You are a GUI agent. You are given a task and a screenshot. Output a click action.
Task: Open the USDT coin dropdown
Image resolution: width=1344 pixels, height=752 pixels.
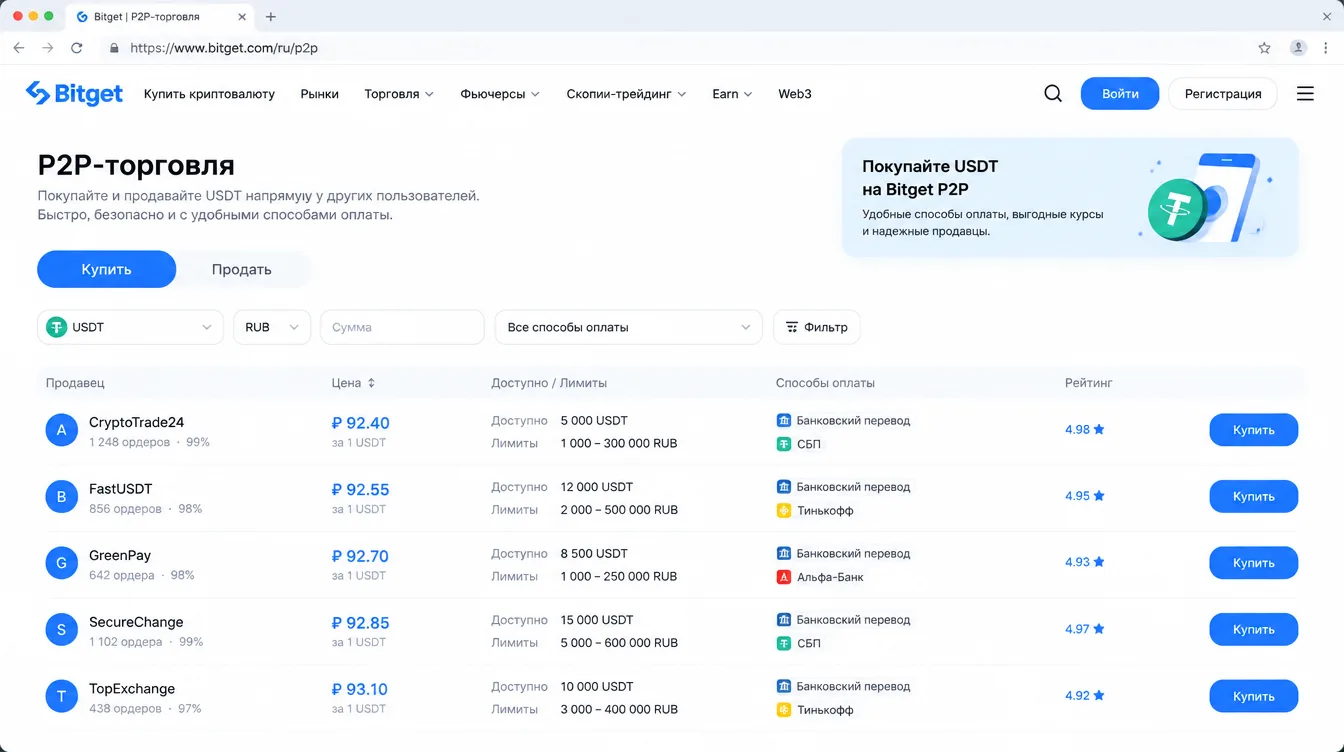[x=130, y=327]
